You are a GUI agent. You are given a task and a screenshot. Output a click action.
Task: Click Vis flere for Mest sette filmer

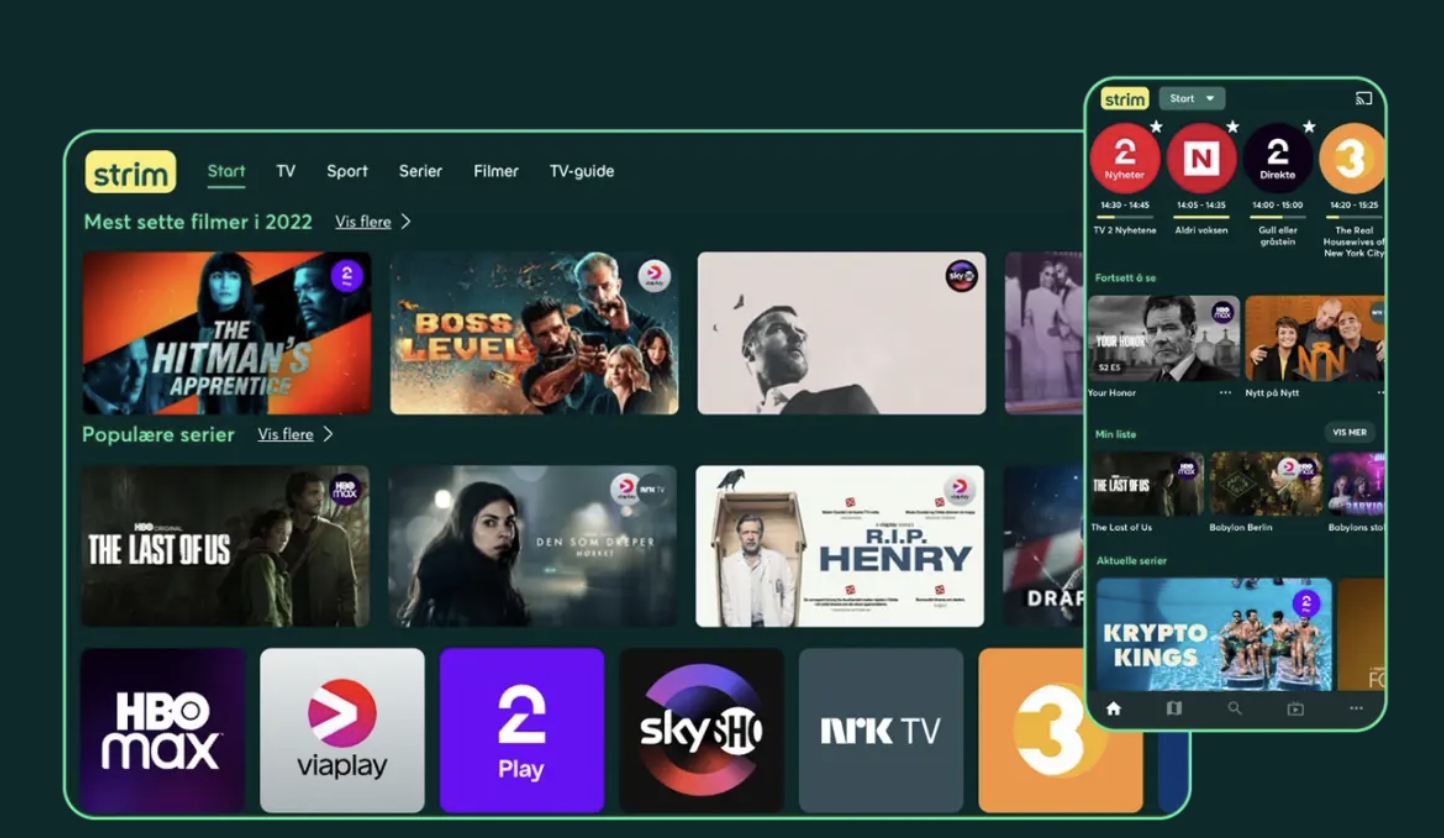[363, 222]
